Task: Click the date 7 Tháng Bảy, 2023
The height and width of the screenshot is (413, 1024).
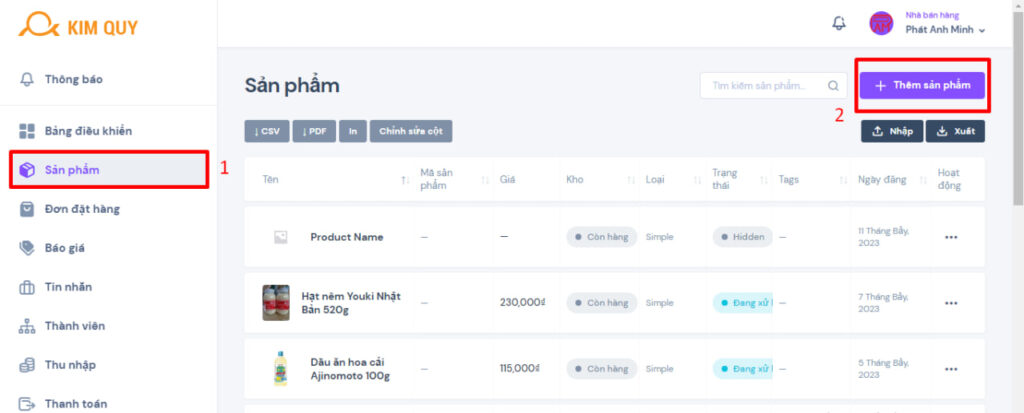Action: (x=882, y=303)
